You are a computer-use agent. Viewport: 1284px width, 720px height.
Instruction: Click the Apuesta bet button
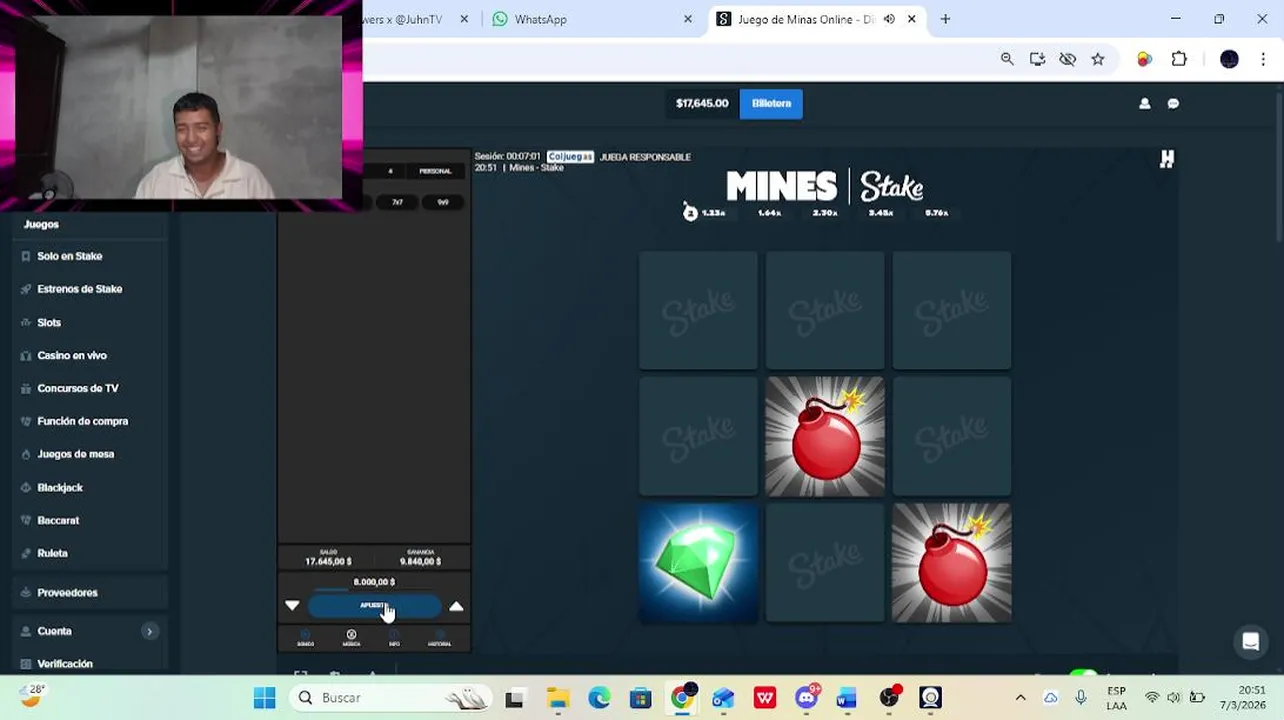coord(374,606)
